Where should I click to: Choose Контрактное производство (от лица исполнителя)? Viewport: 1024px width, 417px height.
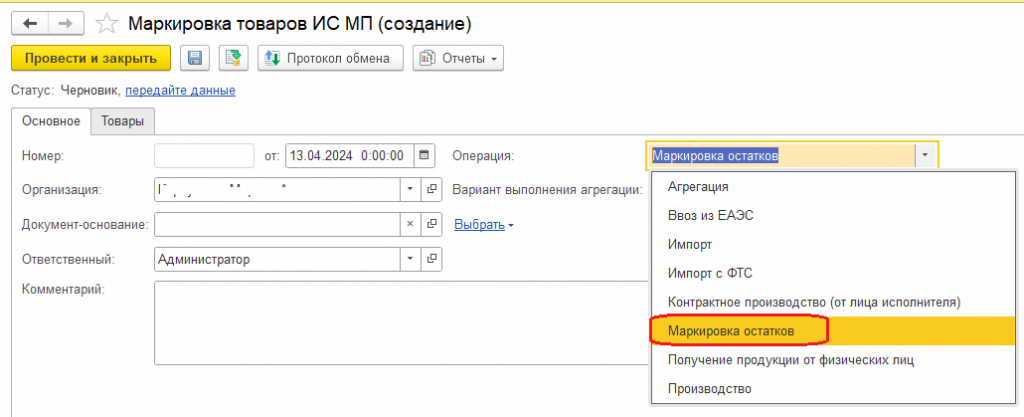pyautogui.click(x=835, y=303)
